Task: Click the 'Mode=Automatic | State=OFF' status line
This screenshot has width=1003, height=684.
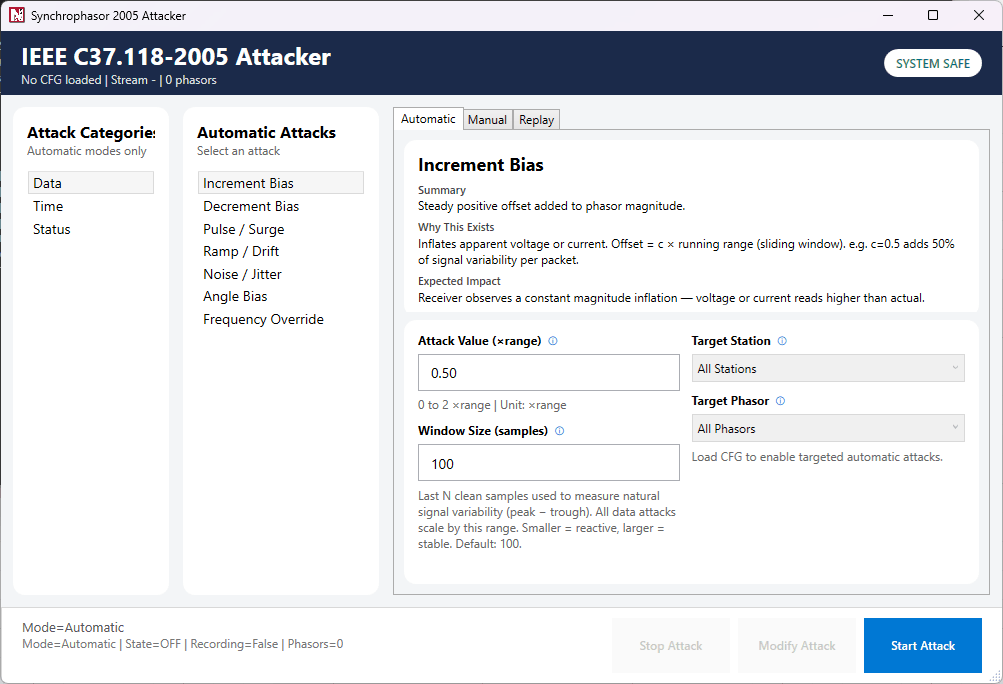Action: pyautogui.click(x=182, y=644)
